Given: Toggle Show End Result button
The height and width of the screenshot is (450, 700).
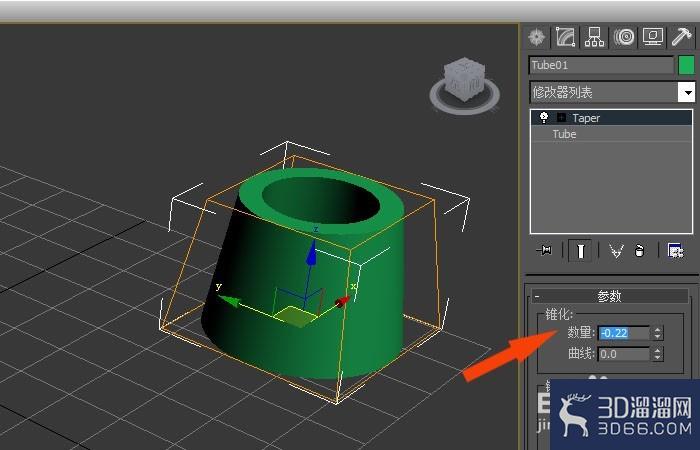Looking at the screenshot, I should click(580, 250).
